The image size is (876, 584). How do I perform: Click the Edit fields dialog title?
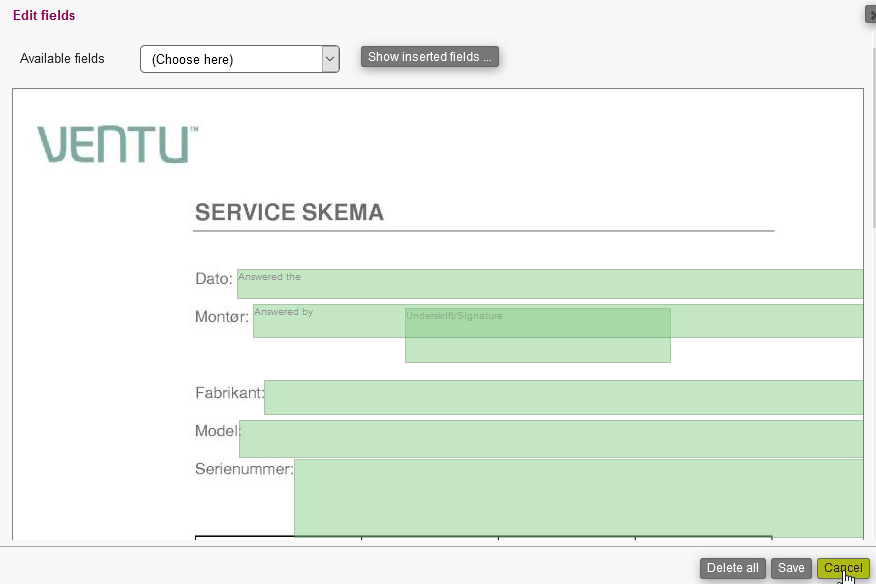click(44, 15)
